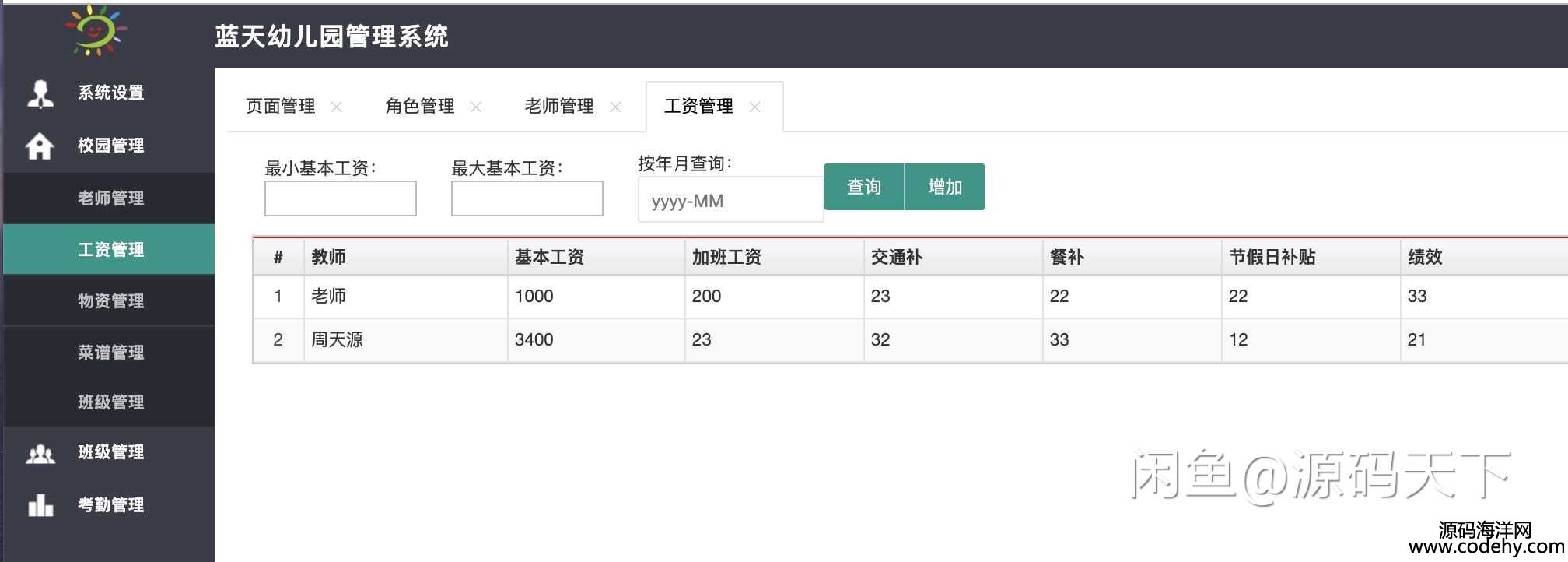Click the 增加 add button
The height and width of the screenshot is (562, 1568).
tap(945, 187)
